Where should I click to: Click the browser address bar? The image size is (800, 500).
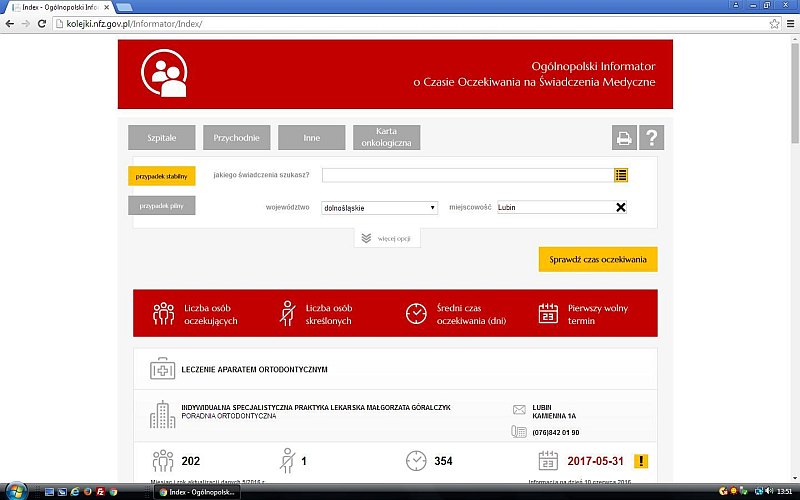click(x=400, y=23)
